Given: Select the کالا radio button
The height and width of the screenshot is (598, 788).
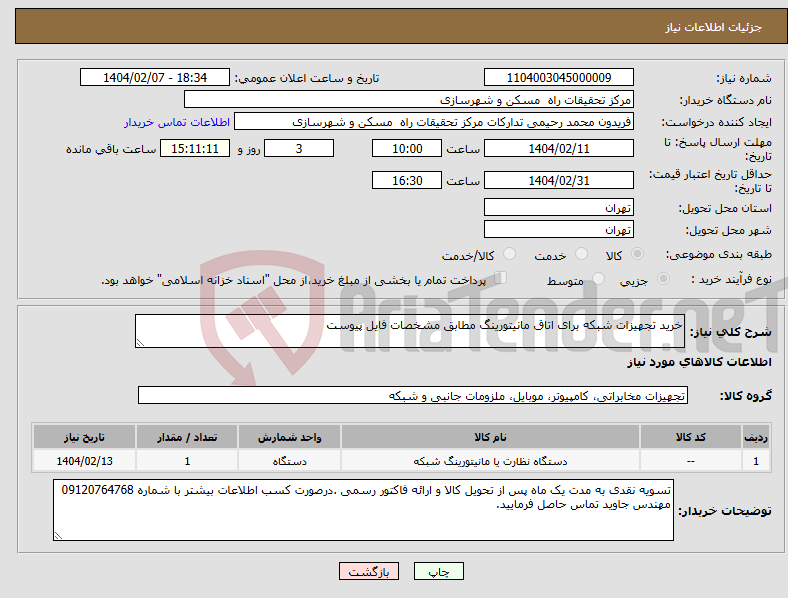Looking at the screenshot, I should click(637, 254).
